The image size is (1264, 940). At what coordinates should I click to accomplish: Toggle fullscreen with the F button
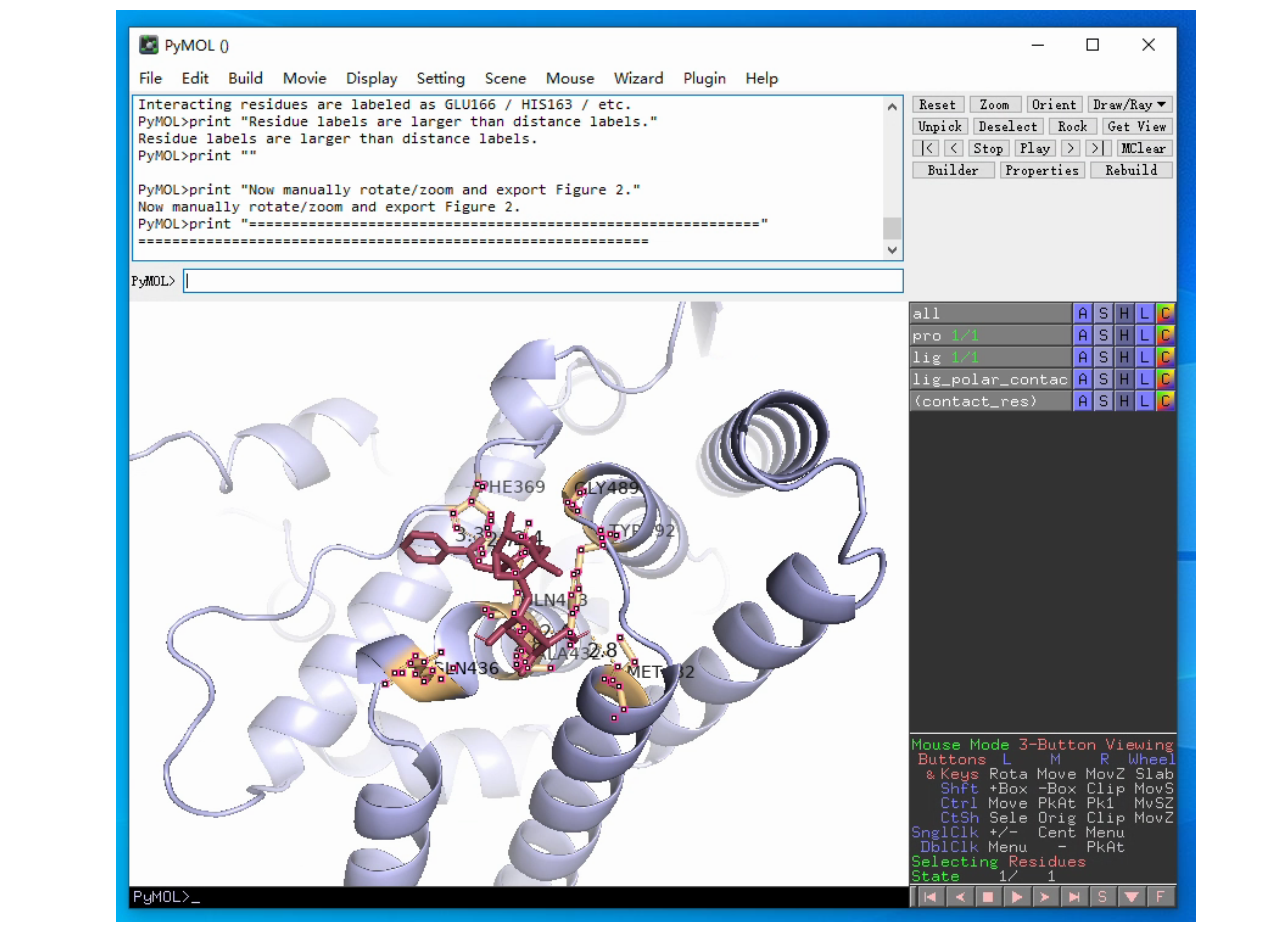pos(1160,897)
